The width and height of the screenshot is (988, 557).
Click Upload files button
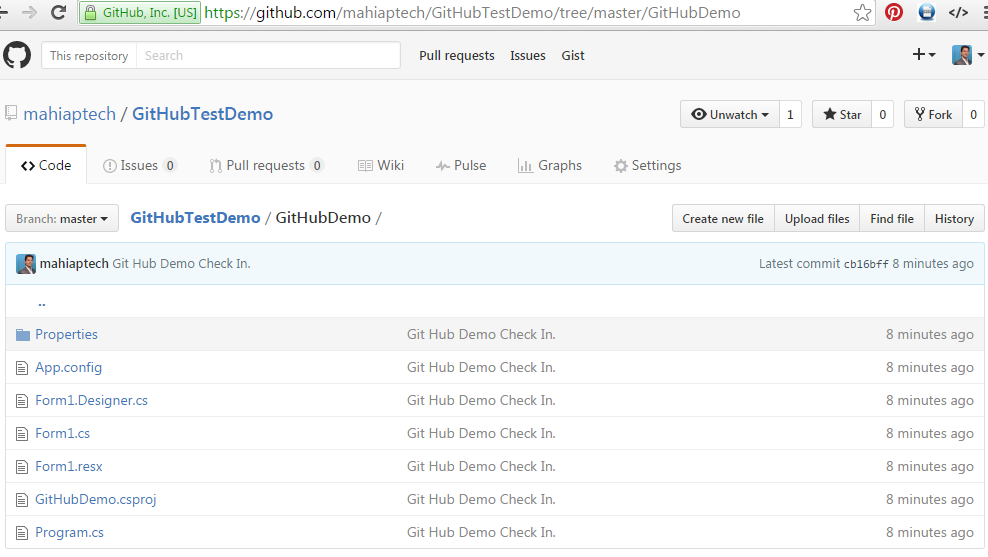(x=817, y=219)
